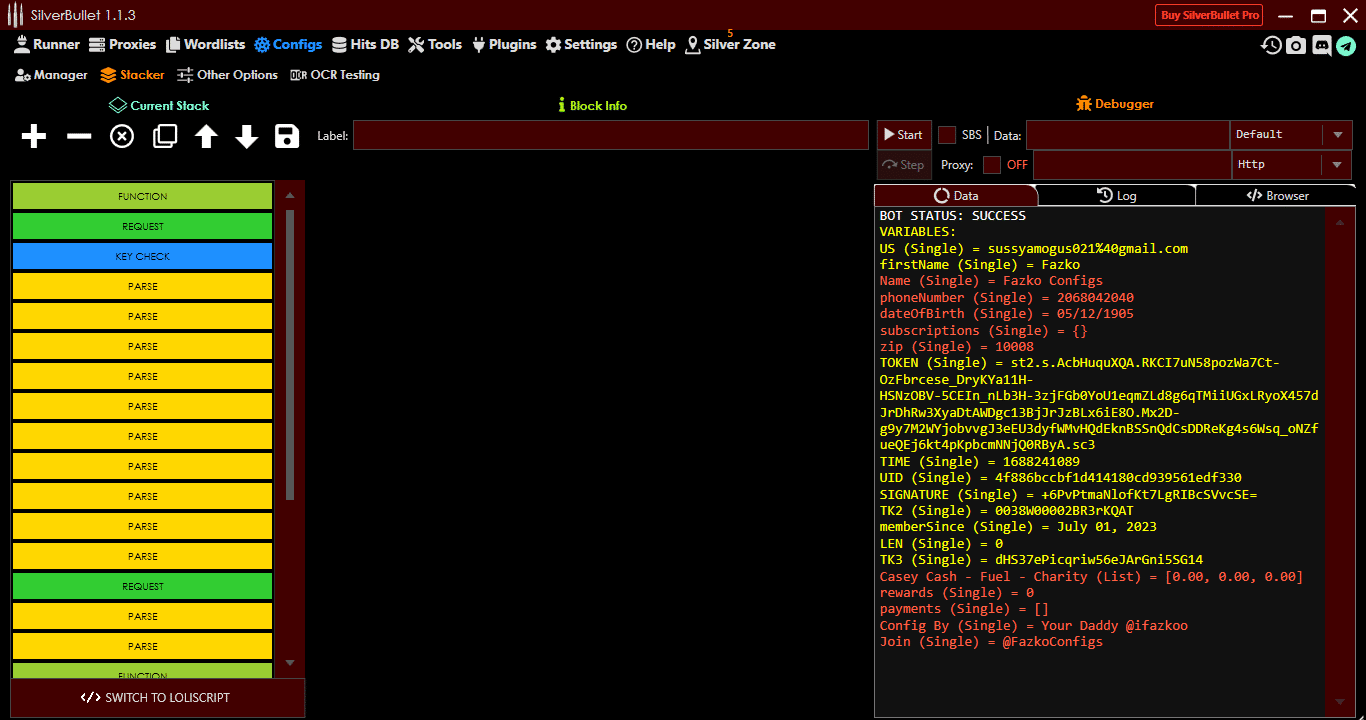Open the Telegram icon on the right
Image resolution: width=1366 pixels, height=720 pixels.
pyautogui.click(x=1346, y=46)
